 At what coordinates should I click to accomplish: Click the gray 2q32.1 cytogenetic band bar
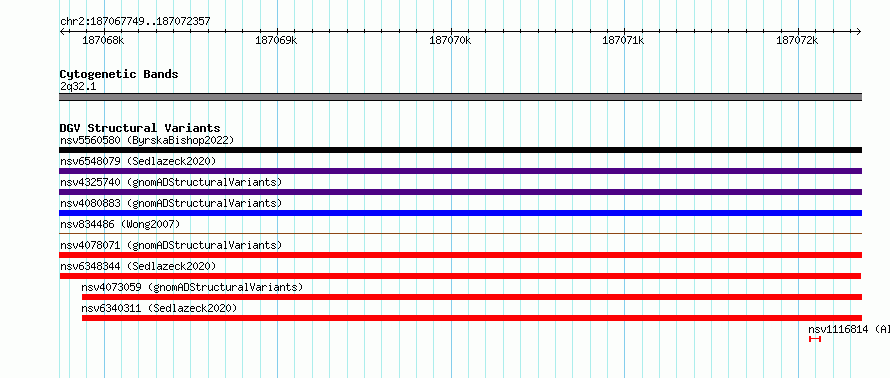pyautogui.click(x=460, y=97)
